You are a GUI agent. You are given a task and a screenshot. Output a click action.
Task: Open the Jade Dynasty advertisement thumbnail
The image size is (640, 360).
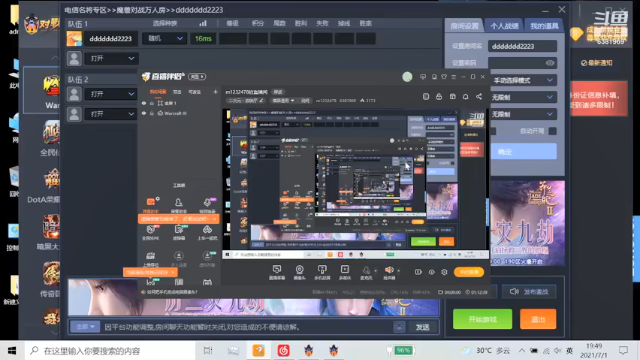[x=527, y=223]
